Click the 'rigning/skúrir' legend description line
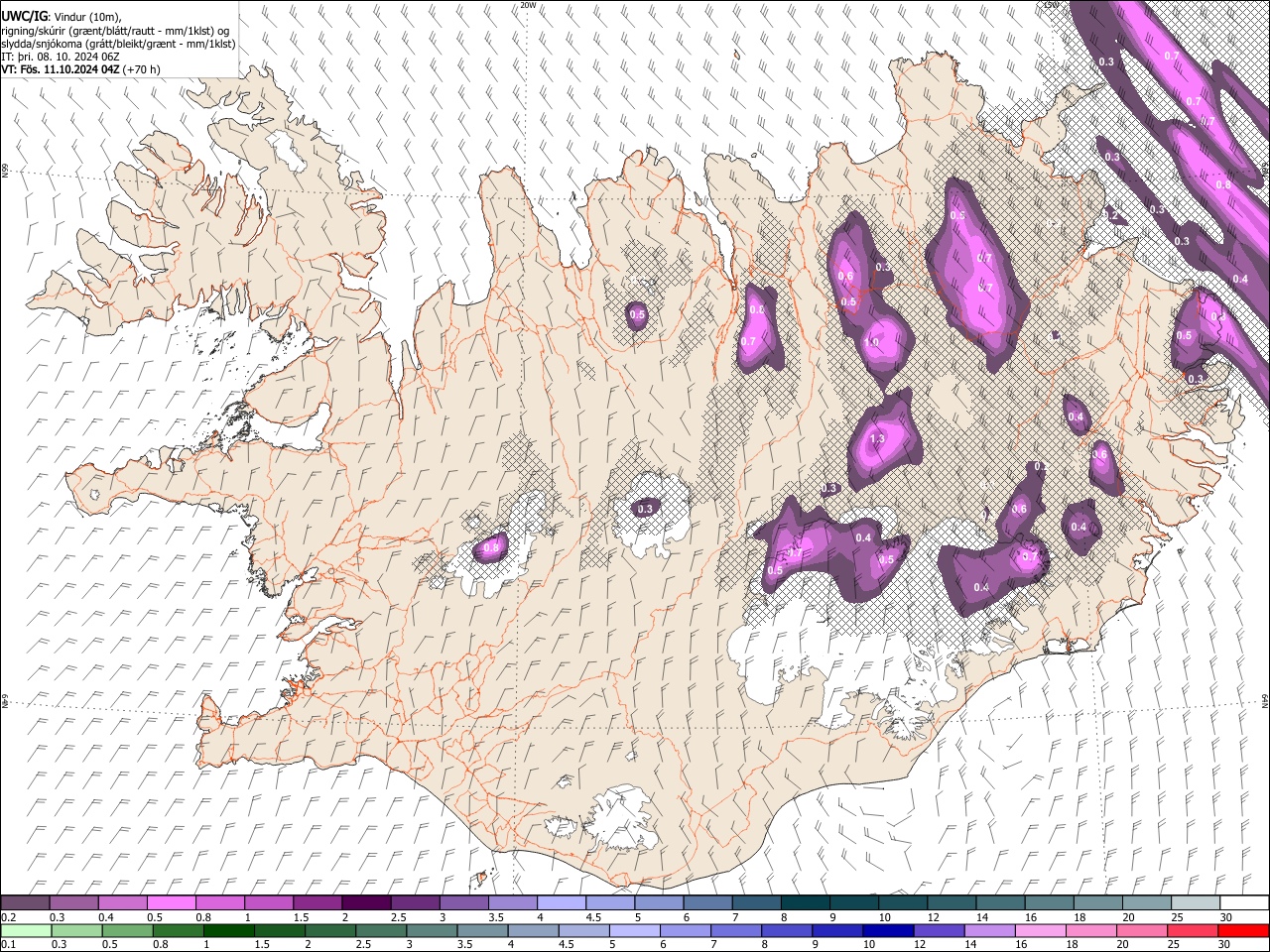The image size is (1270, 952). point(115,31)
